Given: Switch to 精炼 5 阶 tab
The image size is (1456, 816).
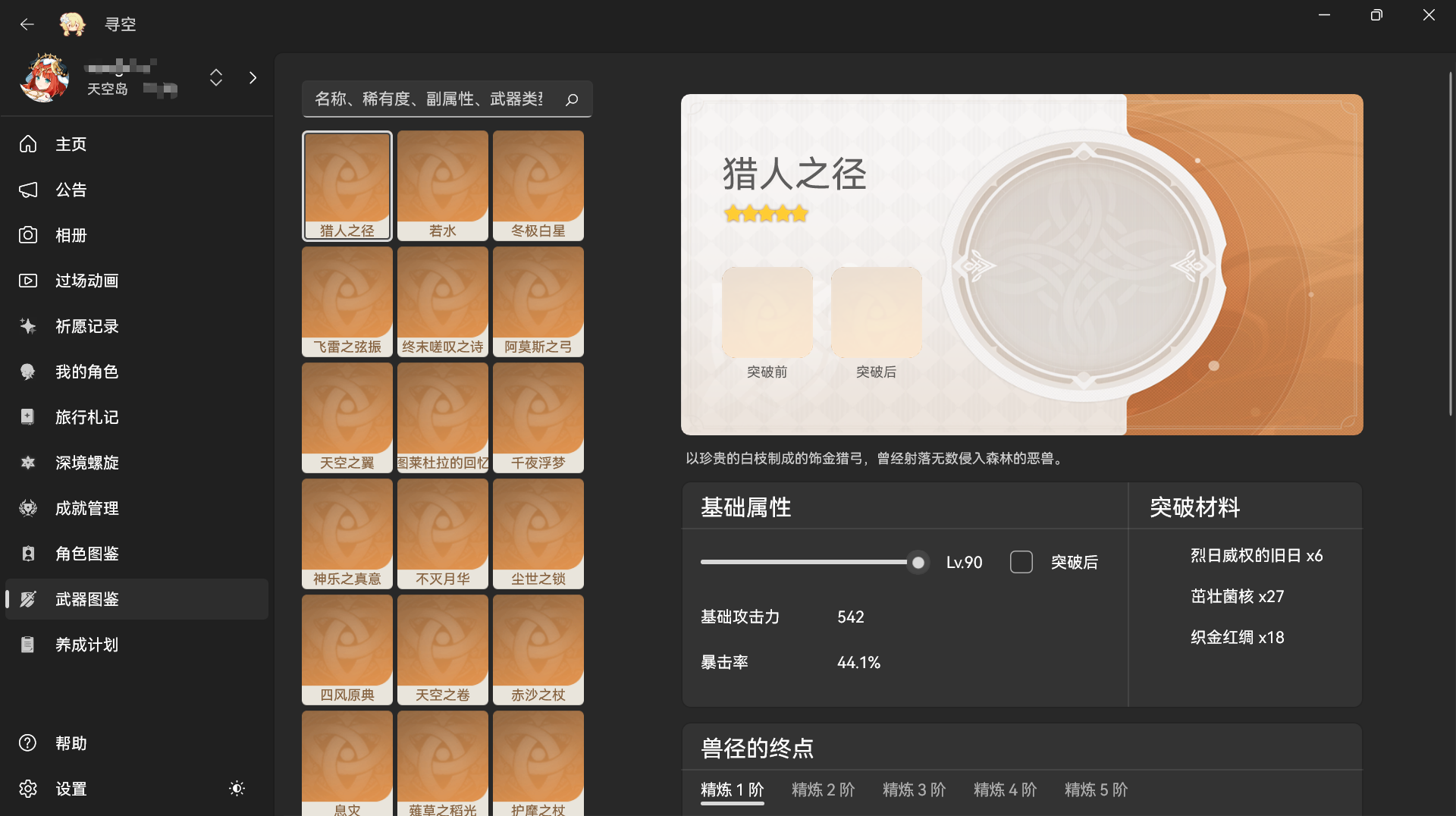Looking at the screenshot, I should pos(1097,789).
